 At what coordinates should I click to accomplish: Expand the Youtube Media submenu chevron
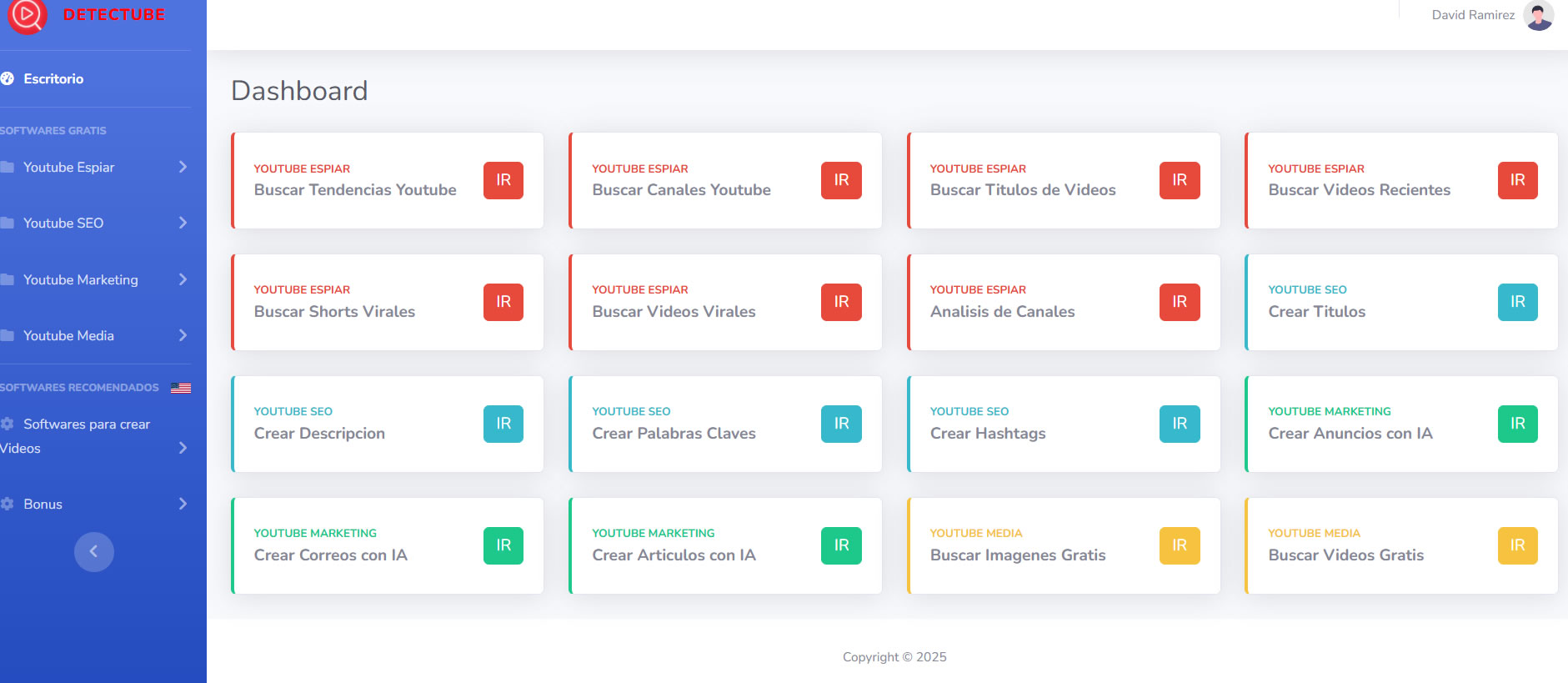click(183, 335)
